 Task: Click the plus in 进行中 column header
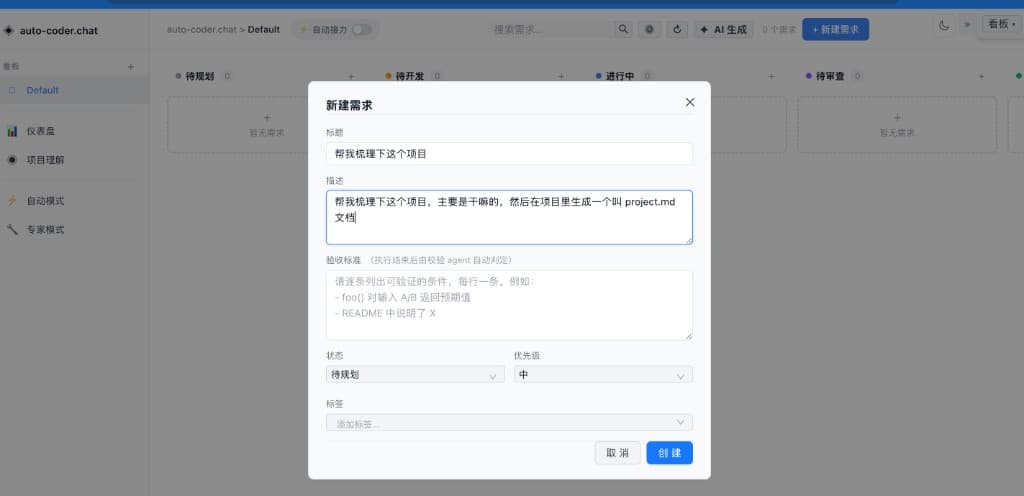pyautogui.click(x=771, y=76)
